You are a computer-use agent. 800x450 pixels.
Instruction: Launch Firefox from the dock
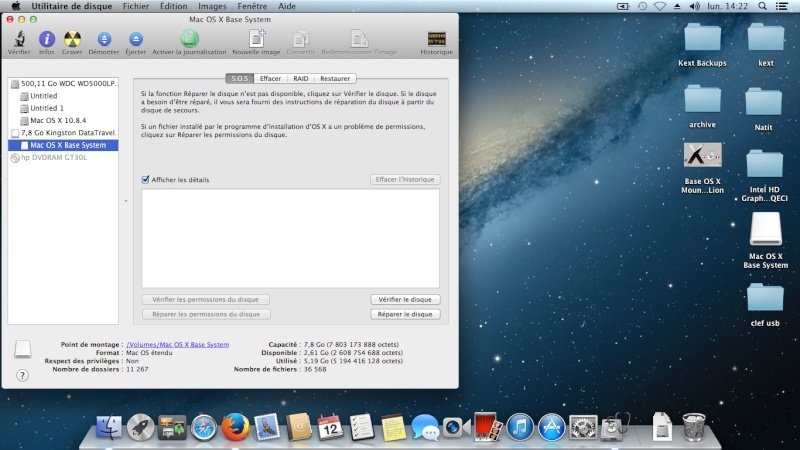click(235, 428)
